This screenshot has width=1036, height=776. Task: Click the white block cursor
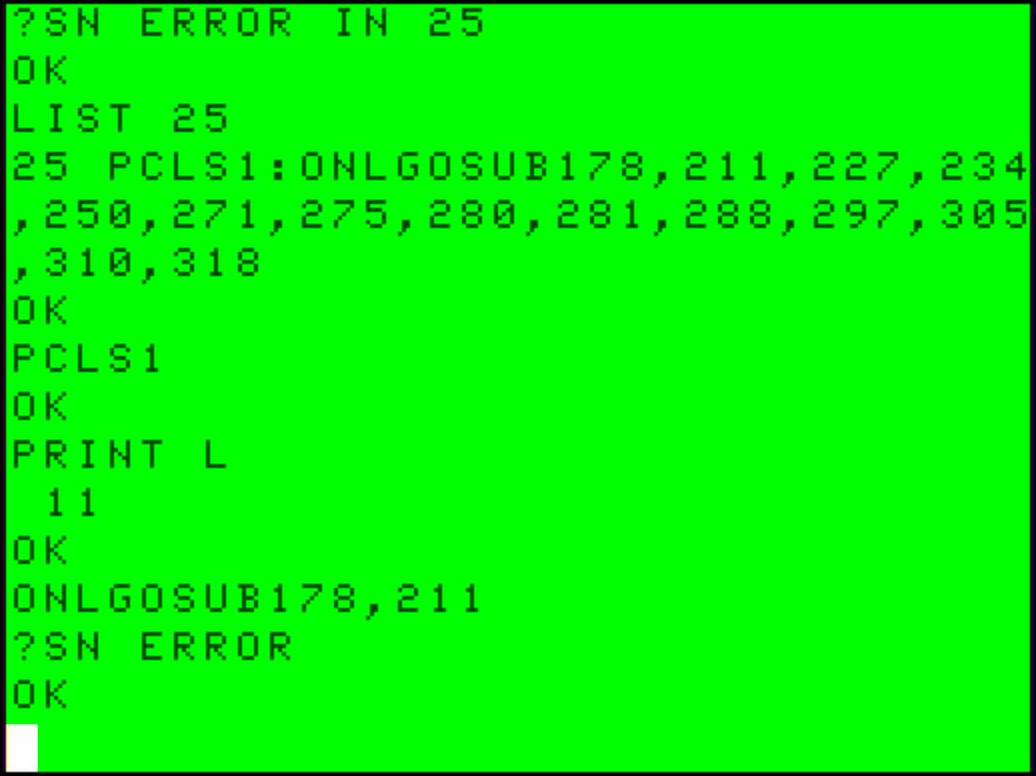[22, 748]
